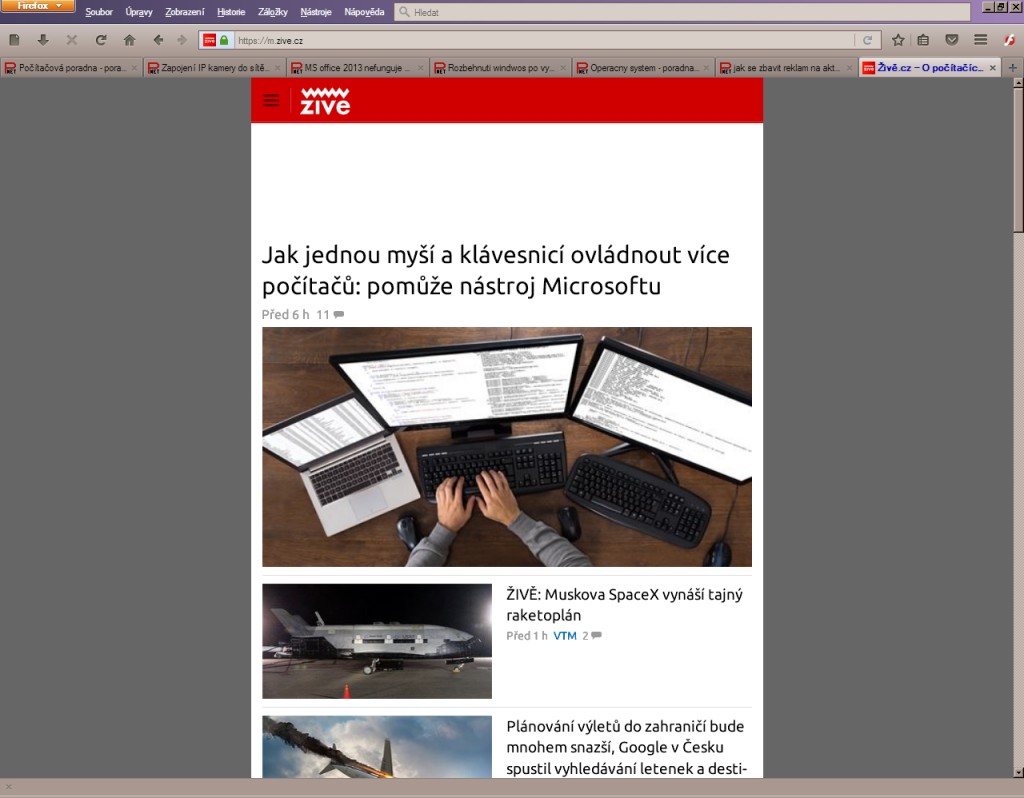Image resolution: width=1024 pixels, height=798 pixels.
Task: Open the Nápověda menu
Action: (x=364, y=12)
